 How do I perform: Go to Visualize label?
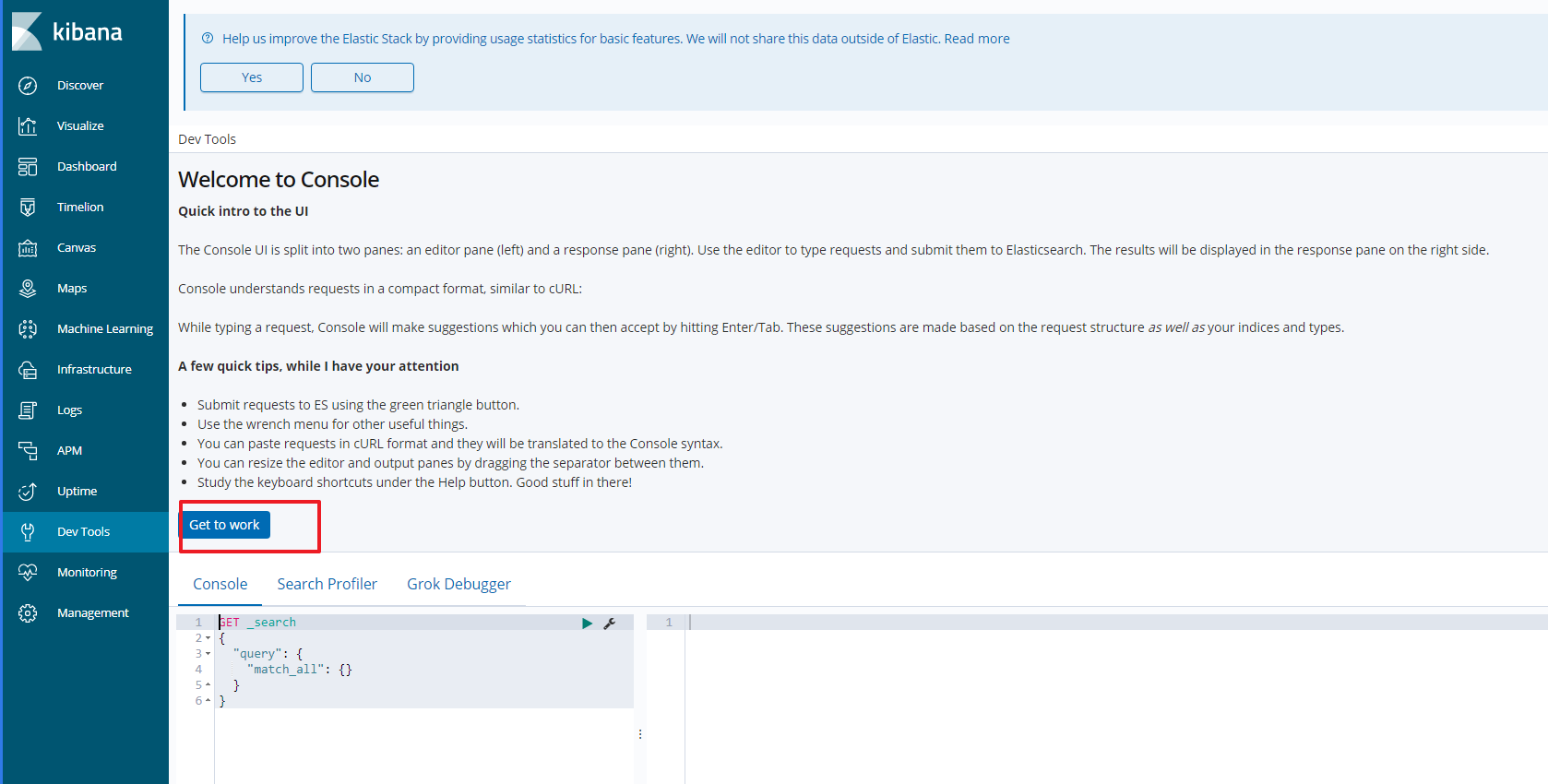pyautogui.click(x=80, y=126)
